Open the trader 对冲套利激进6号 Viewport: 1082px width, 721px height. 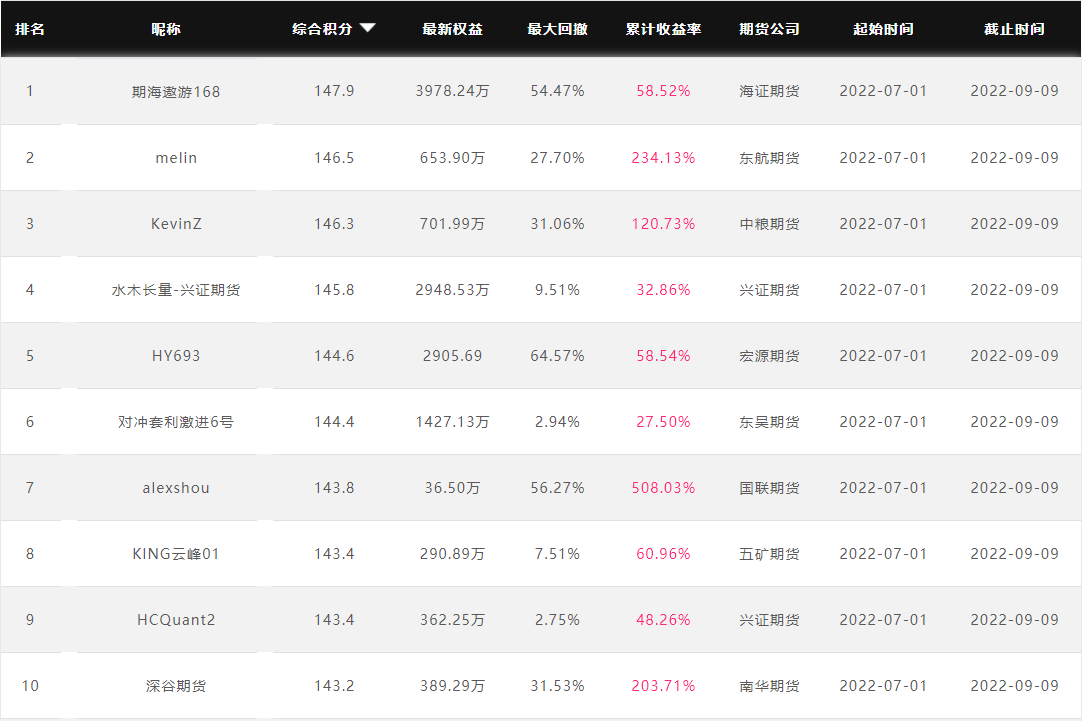pyautogui.click(x=176, y=422)
